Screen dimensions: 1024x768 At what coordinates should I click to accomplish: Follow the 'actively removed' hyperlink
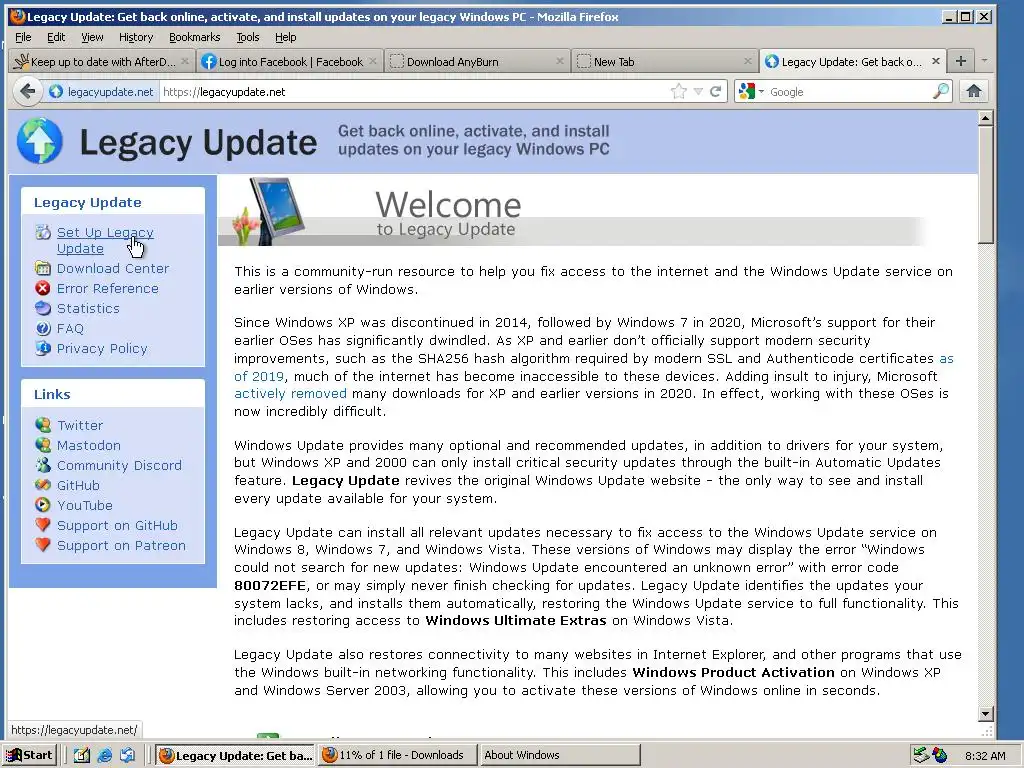click(290, 393)
